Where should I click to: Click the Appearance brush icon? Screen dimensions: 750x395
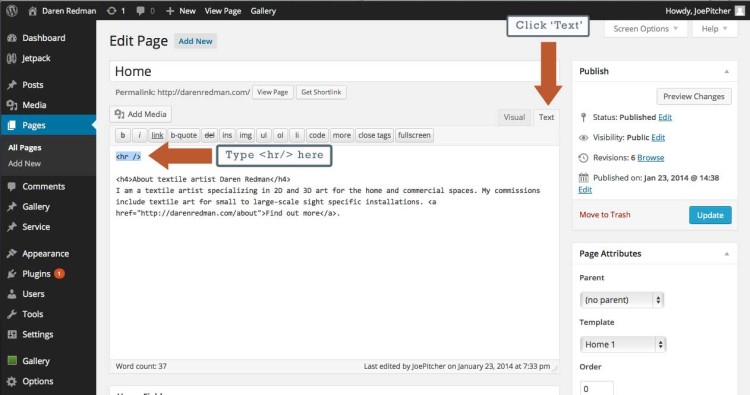(12, 253)
